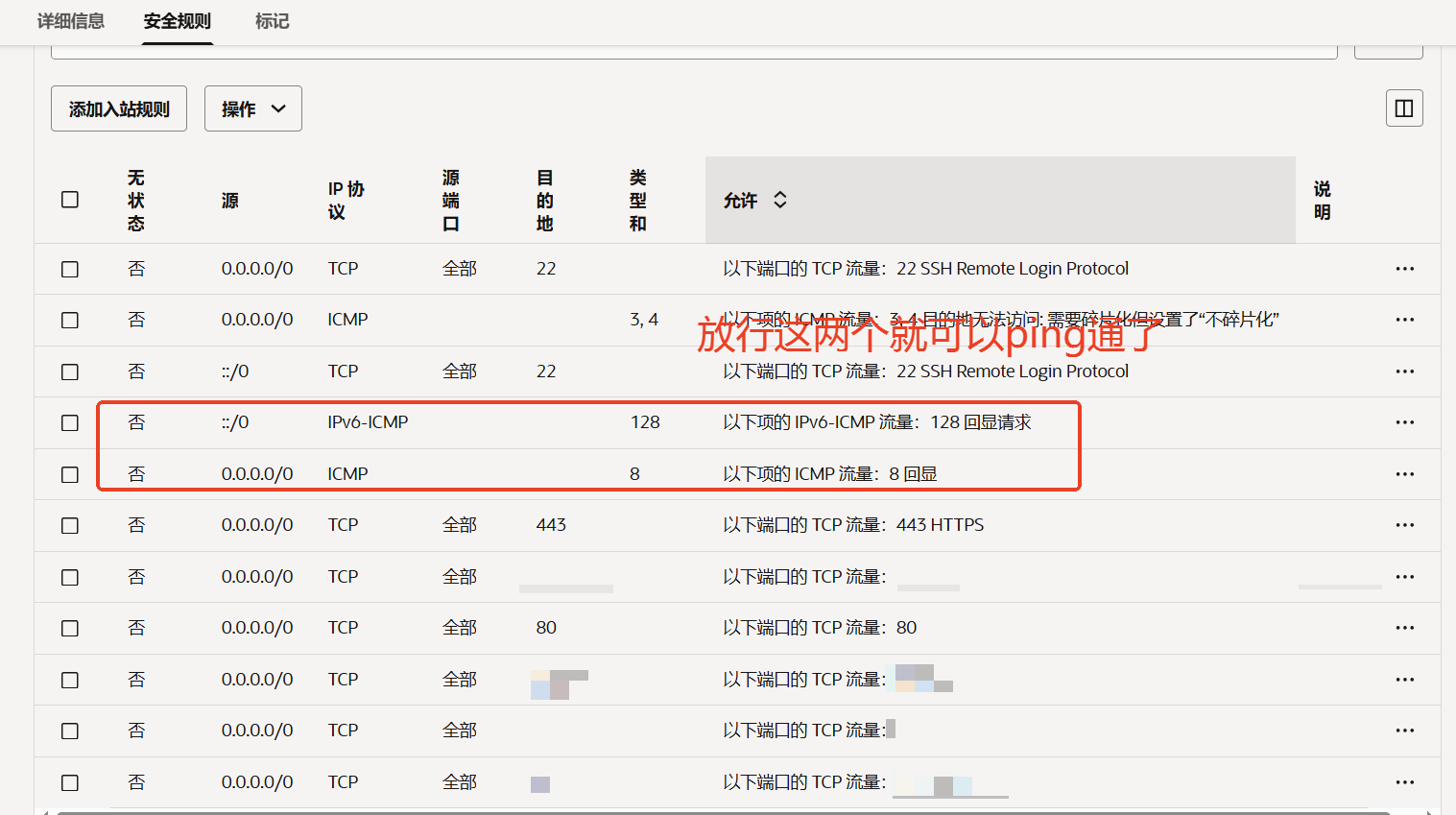The height and width of the screenshot is (815, 1456).
Task: Open three-dot menu for last TCP rule row
Action: point(1404,782)
